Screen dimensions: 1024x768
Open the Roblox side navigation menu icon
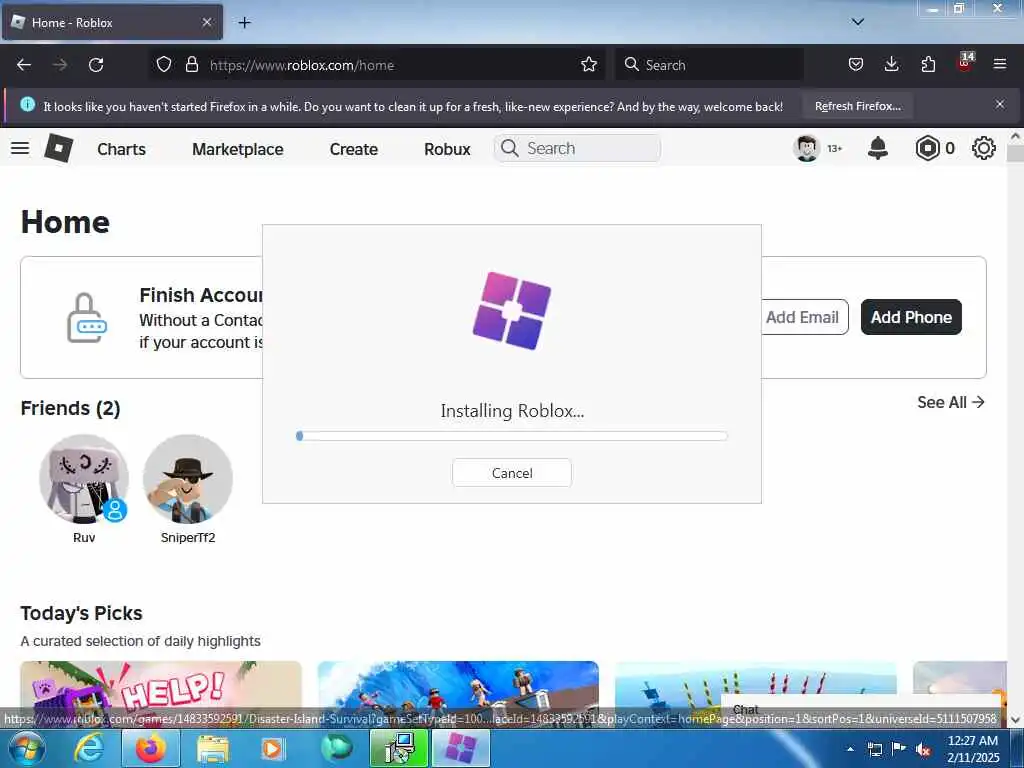click(x=20, y=148)
